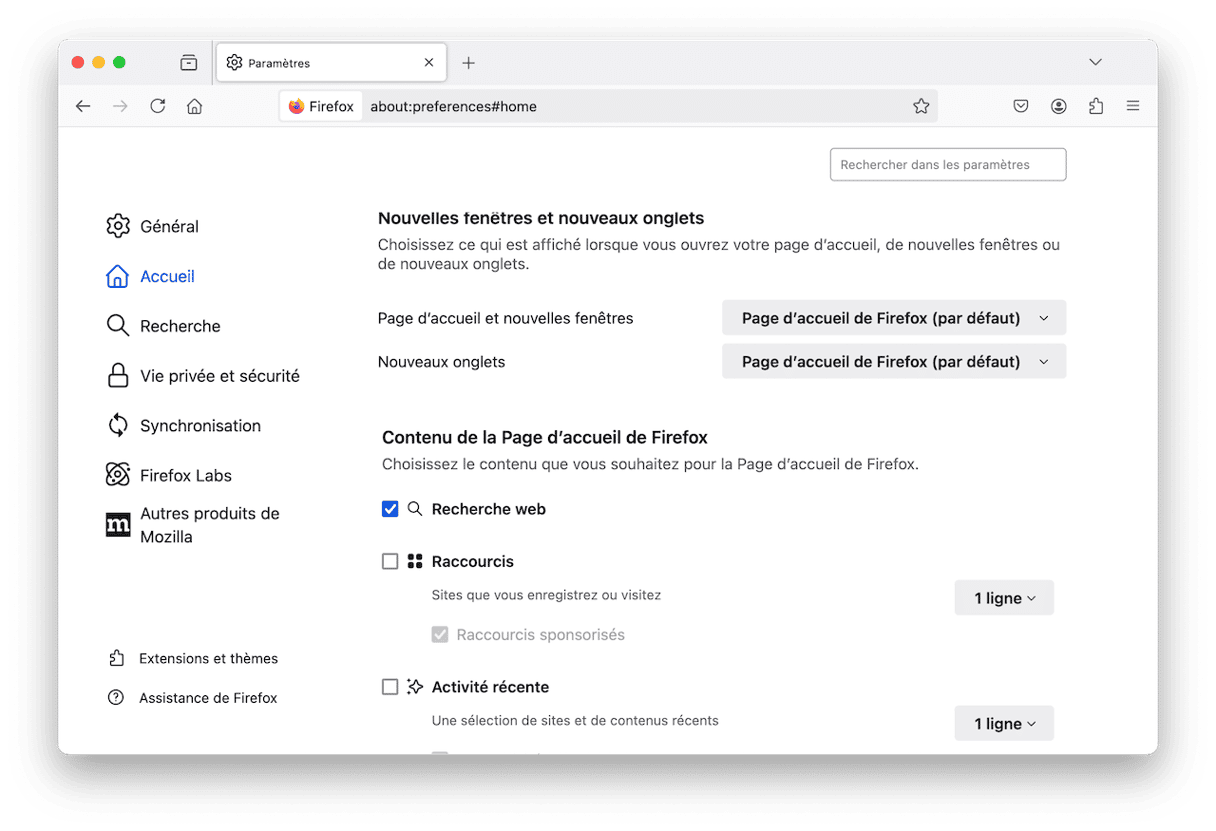Reload the page with the refresh icon
Screen dimensions: 1216x831
point(158,106)
